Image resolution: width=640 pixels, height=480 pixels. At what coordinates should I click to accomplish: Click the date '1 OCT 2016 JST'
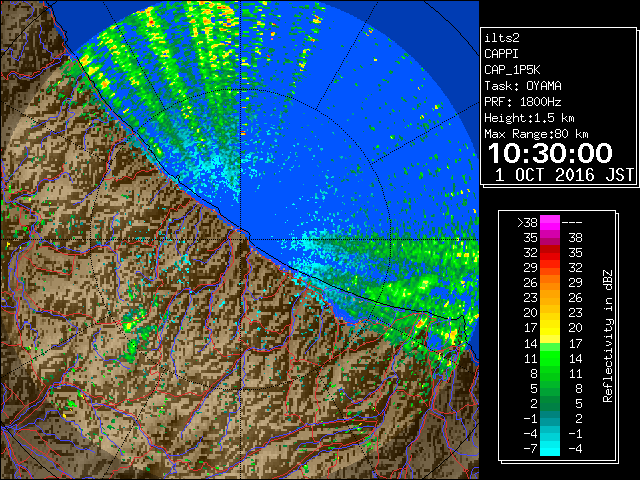pyautogui.click(x=564, y=175)
